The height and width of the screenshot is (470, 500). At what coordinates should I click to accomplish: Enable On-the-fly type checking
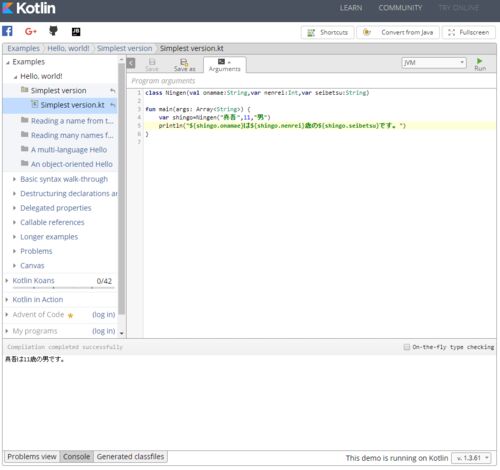click(407, 347)
